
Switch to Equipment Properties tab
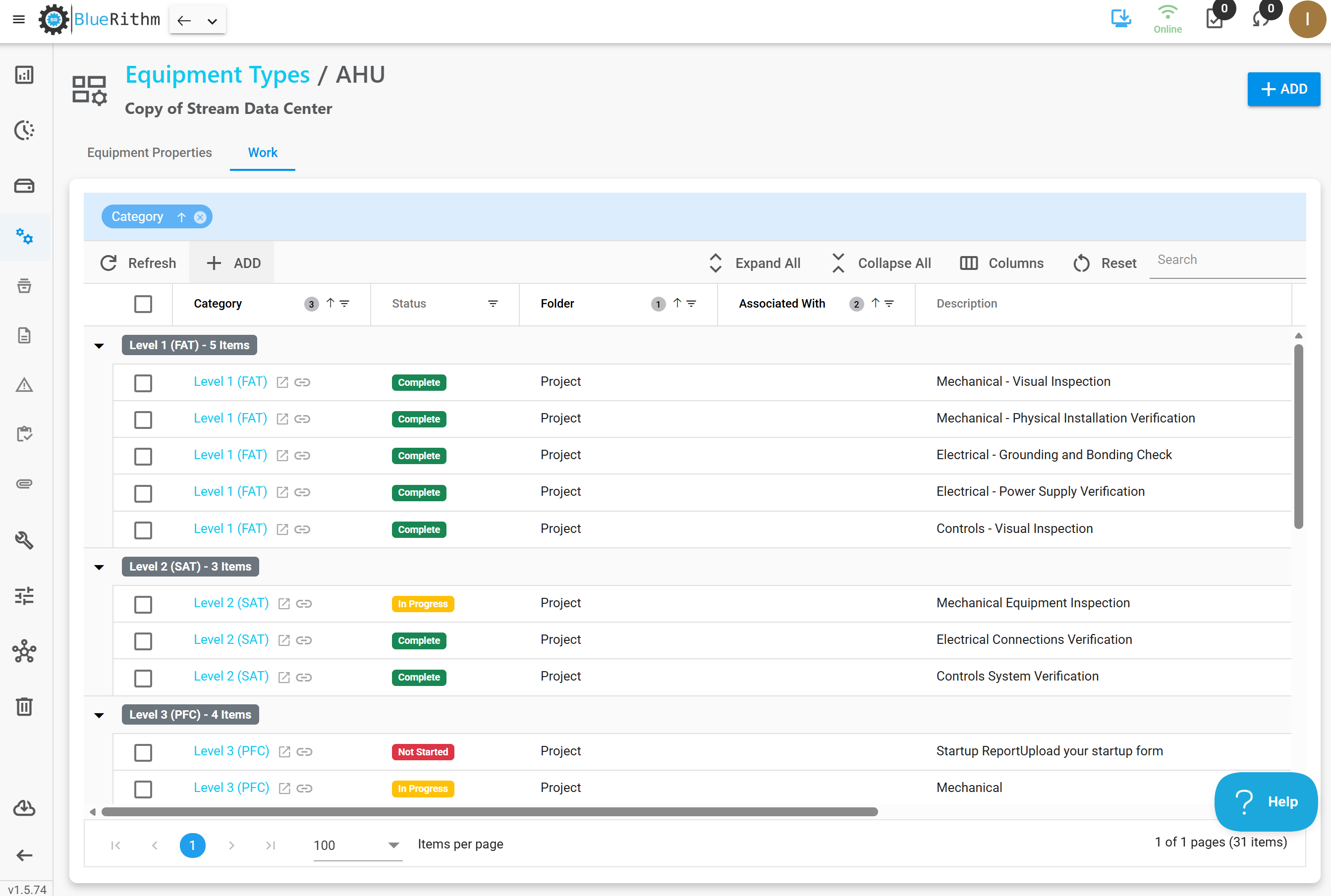click(x=149, y=153)
